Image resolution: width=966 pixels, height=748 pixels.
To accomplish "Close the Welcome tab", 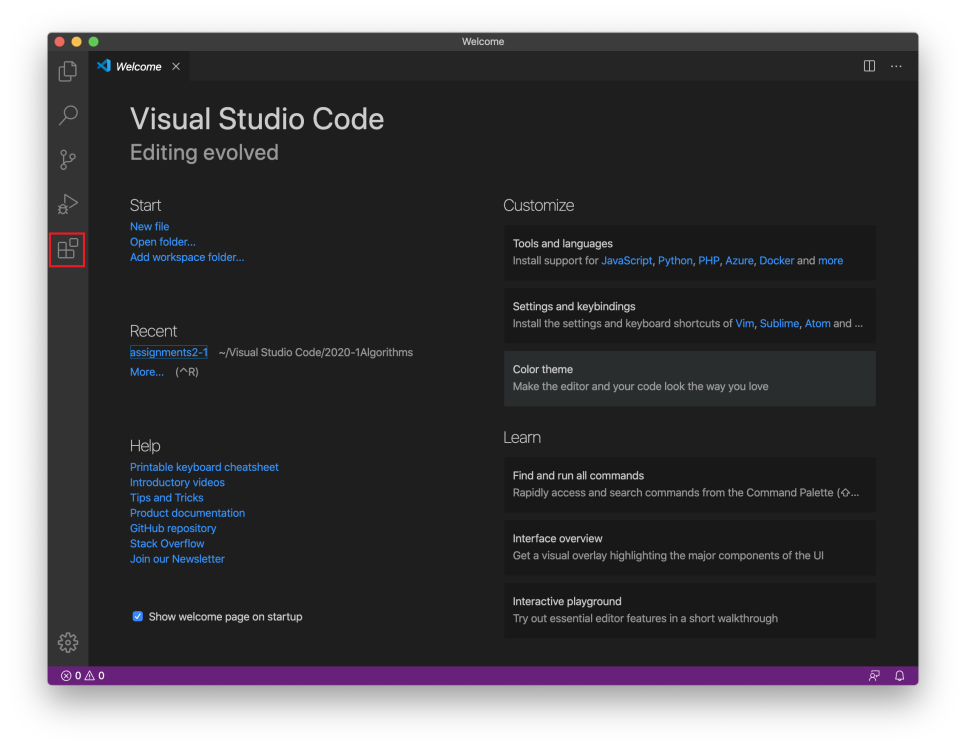I will point(176,67).
